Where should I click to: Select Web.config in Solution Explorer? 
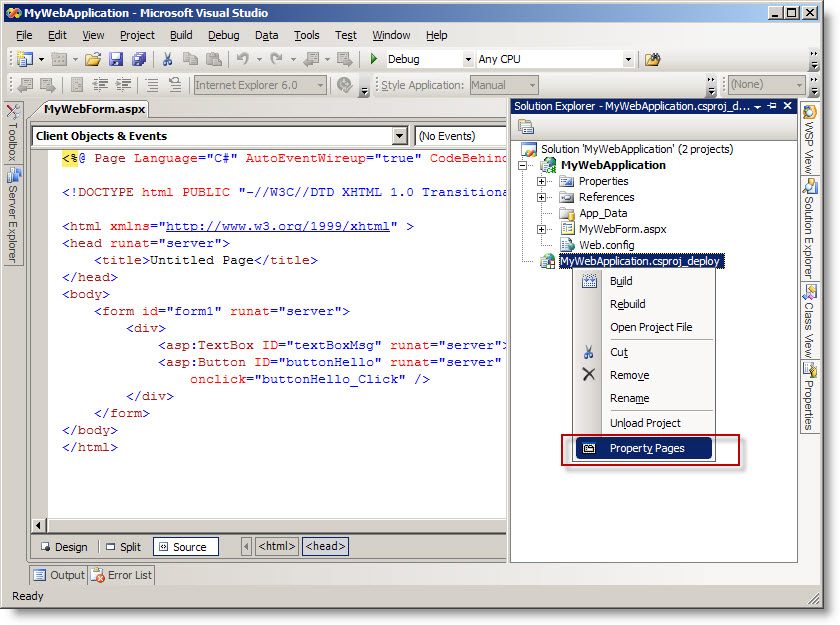607,245
